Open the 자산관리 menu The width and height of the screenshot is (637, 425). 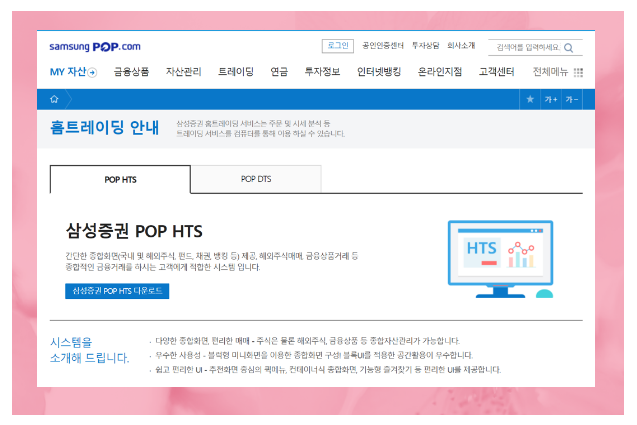pos(184,72)
